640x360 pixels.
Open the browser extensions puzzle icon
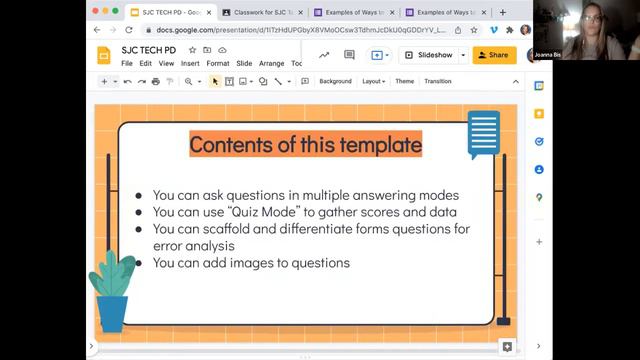pos(509,30)
